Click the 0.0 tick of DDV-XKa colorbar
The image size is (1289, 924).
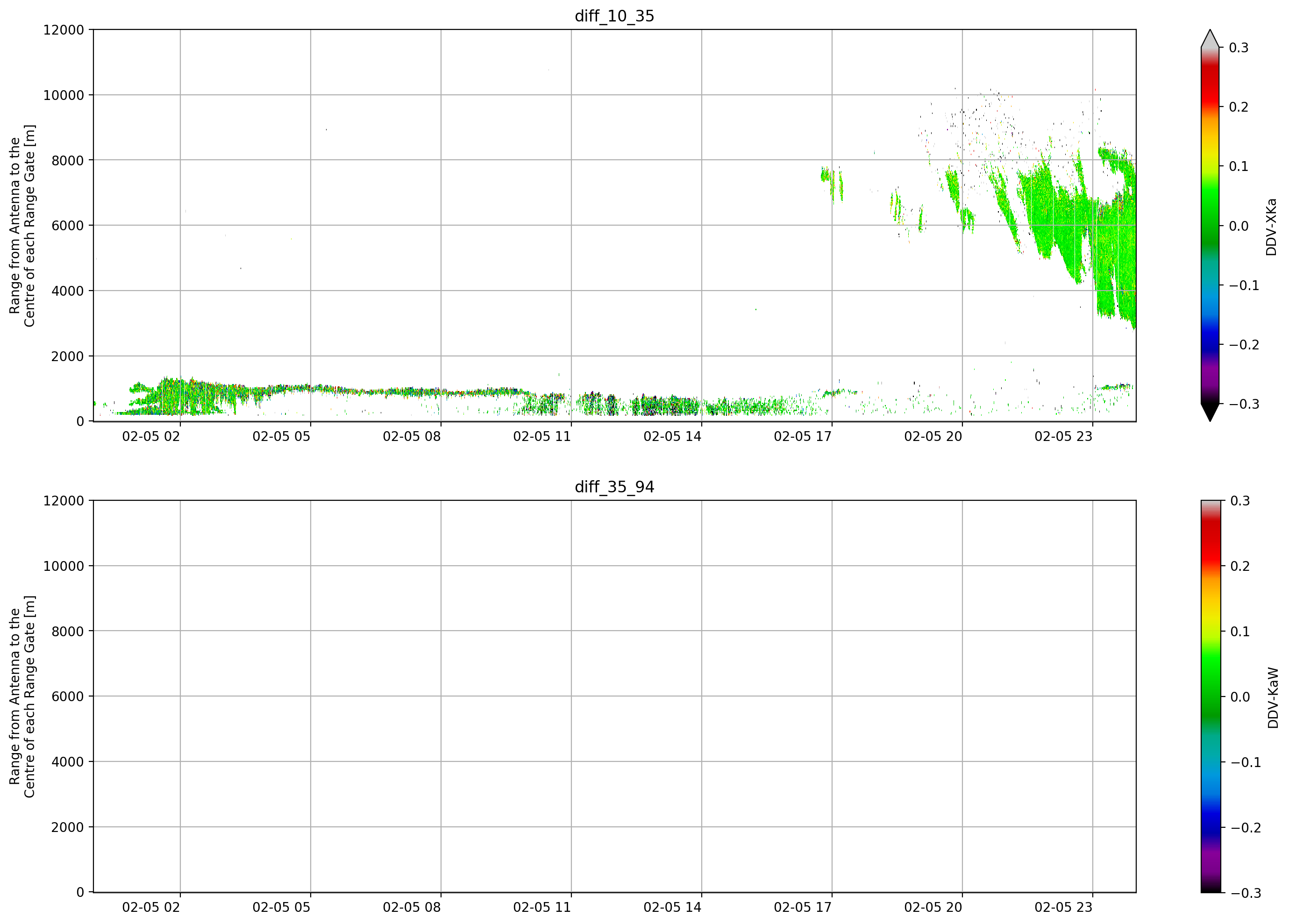coord(1239,226)
